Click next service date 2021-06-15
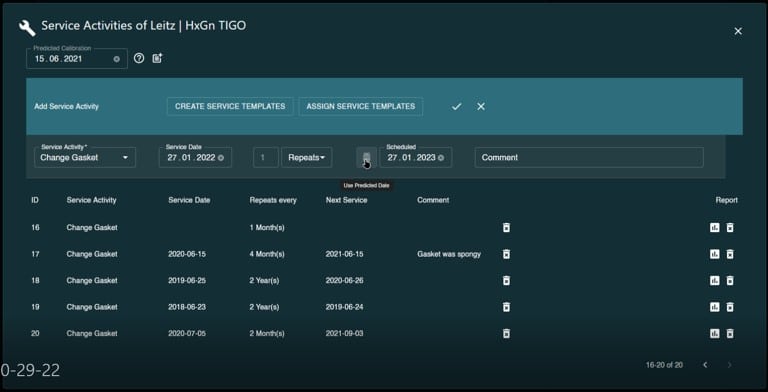 (x=344, y=254)
